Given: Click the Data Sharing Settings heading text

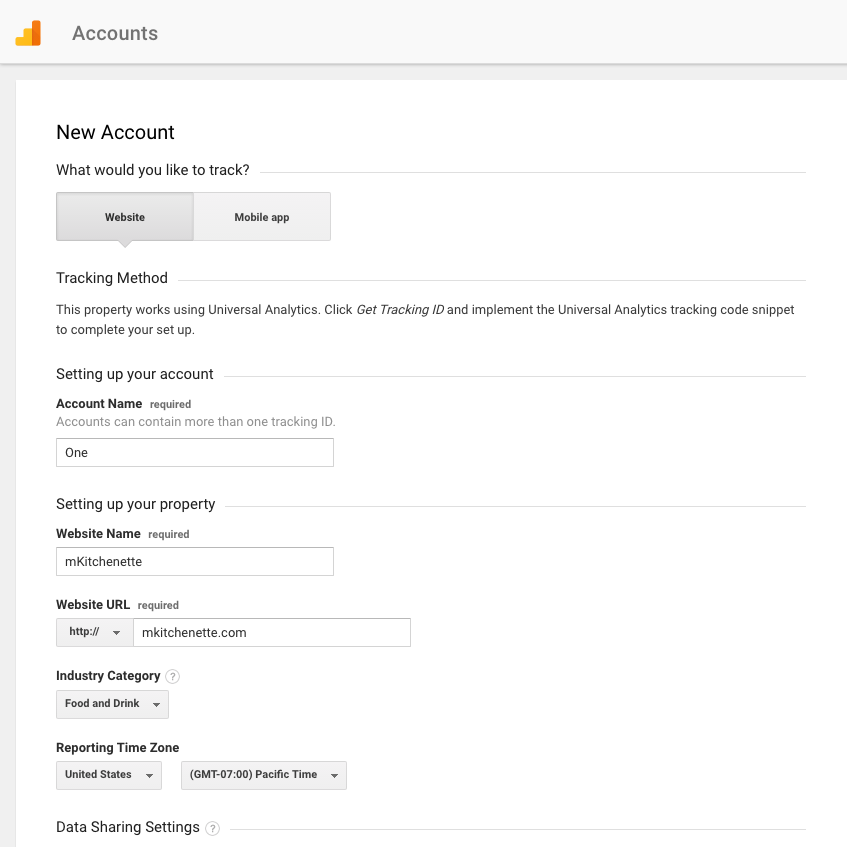Looking at the screenshot, I should tap(128, 827).
